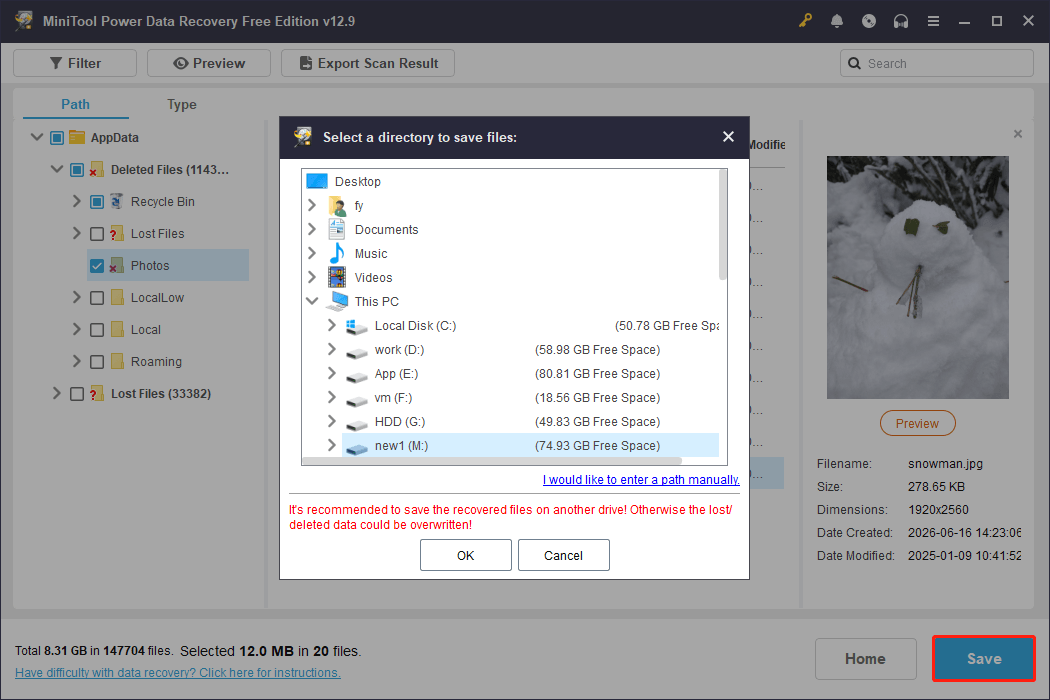Click the AppData folder icon
This screenshot has width=1050, height=700.
tap(77, 137)
